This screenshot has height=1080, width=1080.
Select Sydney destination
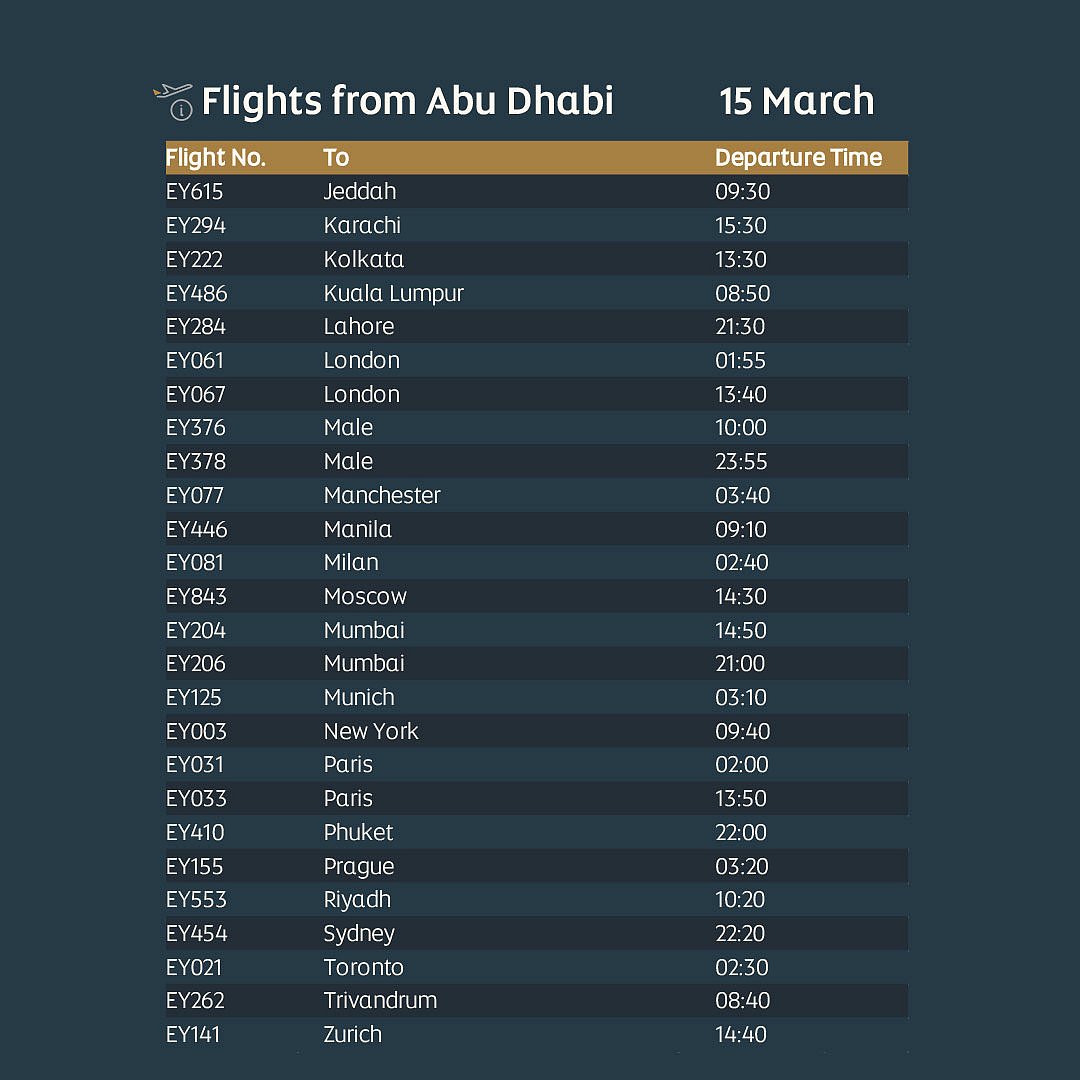[x=359, y=933]
